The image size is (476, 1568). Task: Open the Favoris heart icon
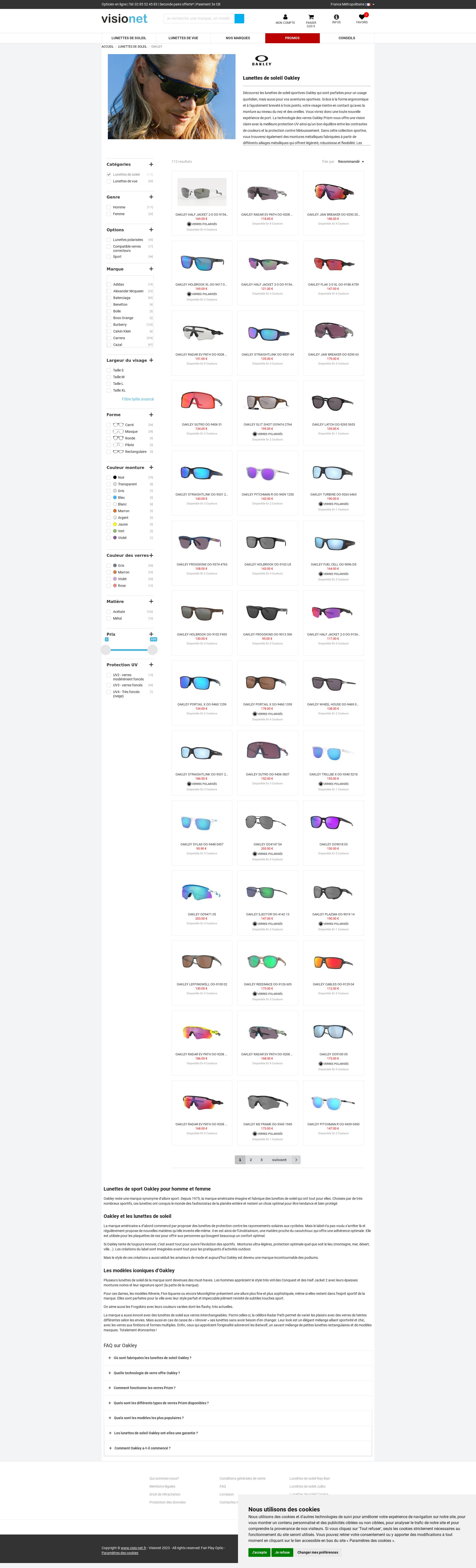[x=362, y=17]
